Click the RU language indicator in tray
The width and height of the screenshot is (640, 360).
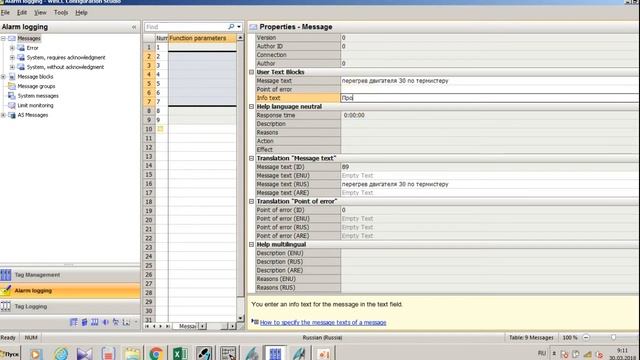542,353
